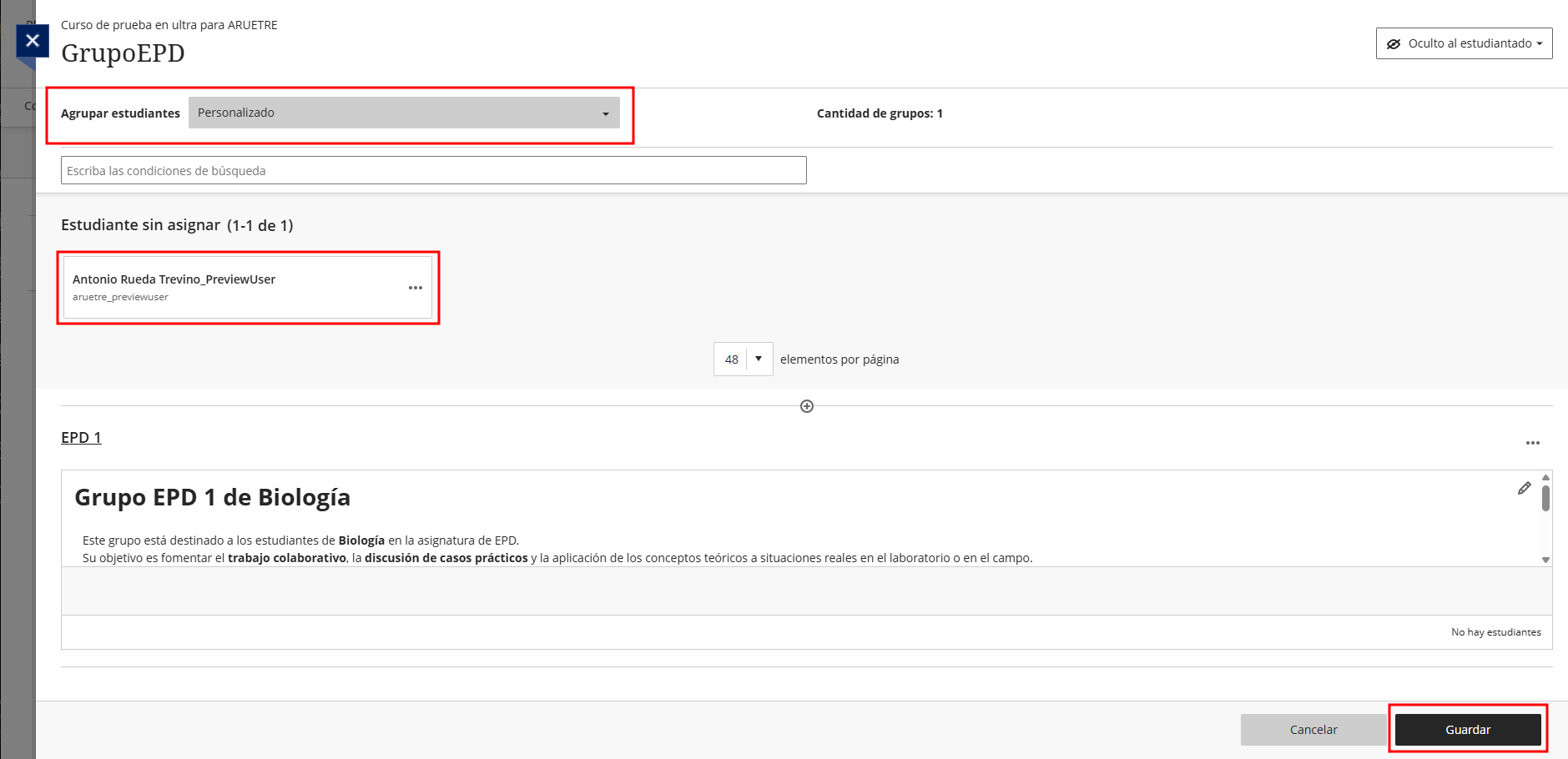Click the description box scrollbar thumb
This screenshot has width=1568, height=759.
(x=1545, y=499)
